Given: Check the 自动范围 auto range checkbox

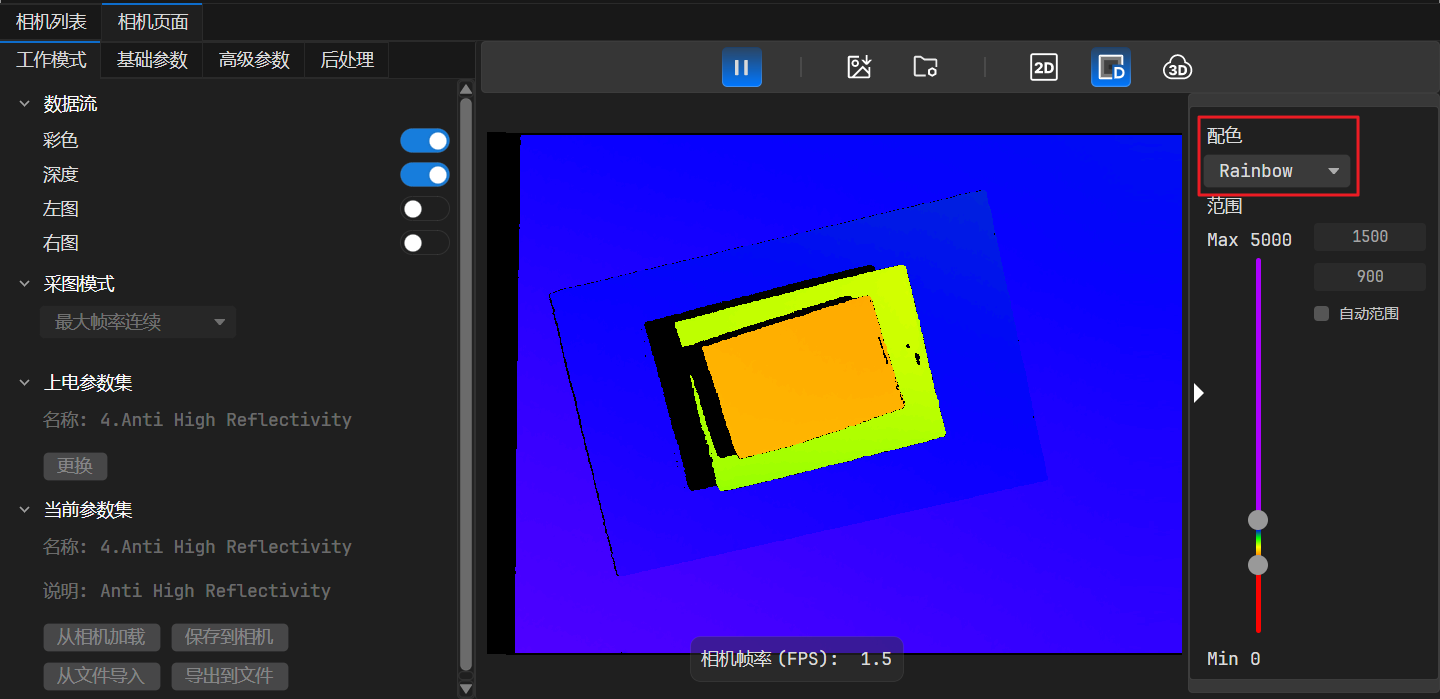Looking at the screenshot, I should click(1322, 314).
